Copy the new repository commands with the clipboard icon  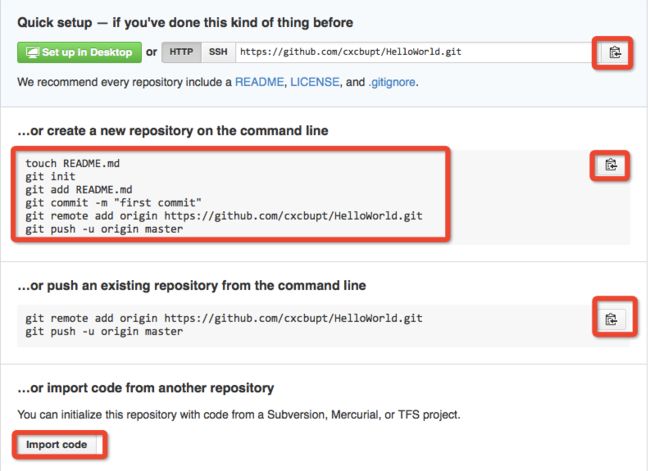pyautogui.click(x=611, y=165)
